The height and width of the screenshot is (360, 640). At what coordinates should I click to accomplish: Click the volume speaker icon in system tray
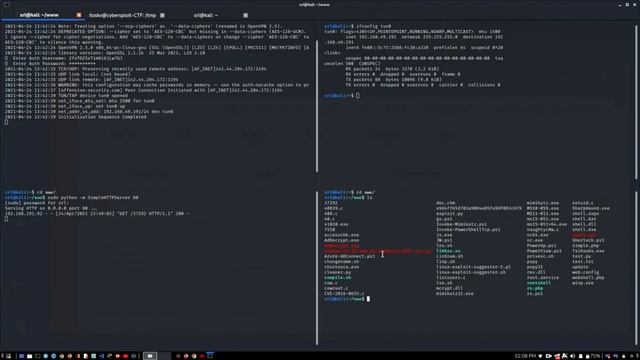pos(573,356)
